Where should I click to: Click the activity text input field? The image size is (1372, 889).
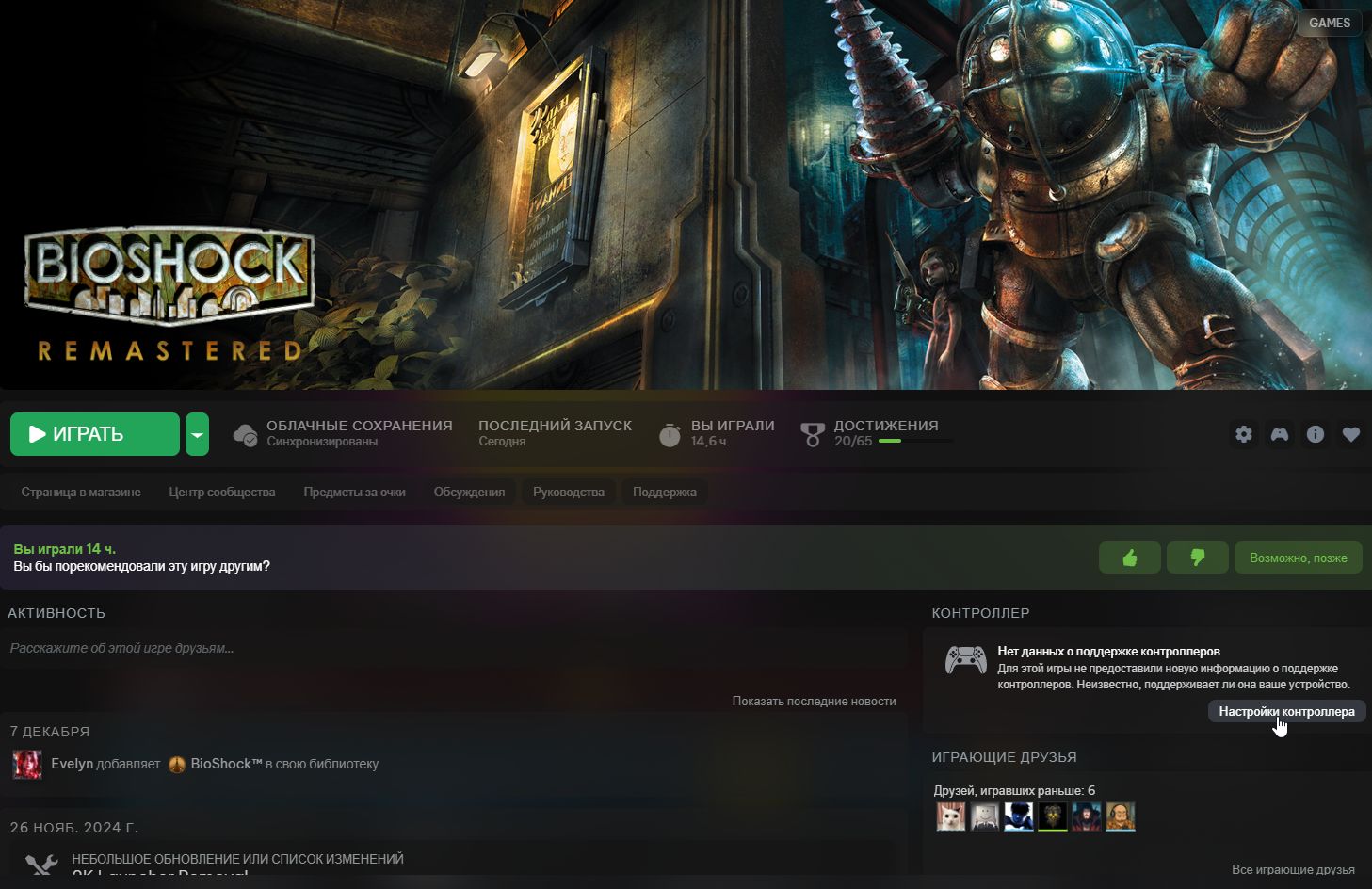click(x=454, y=648)
